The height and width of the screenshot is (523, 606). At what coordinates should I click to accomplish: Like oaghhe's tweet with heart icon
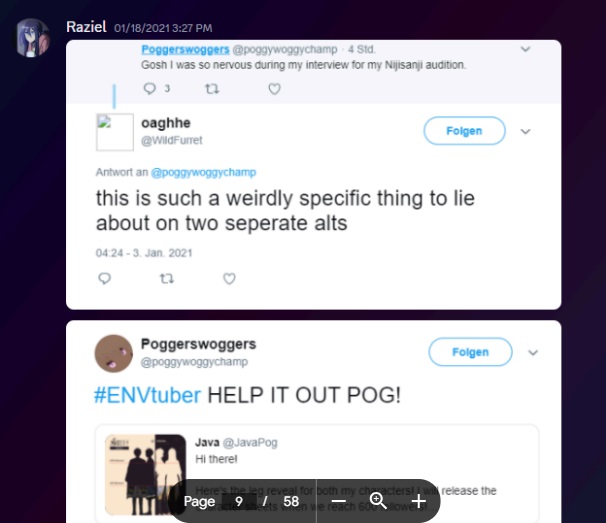click(229, 278)
